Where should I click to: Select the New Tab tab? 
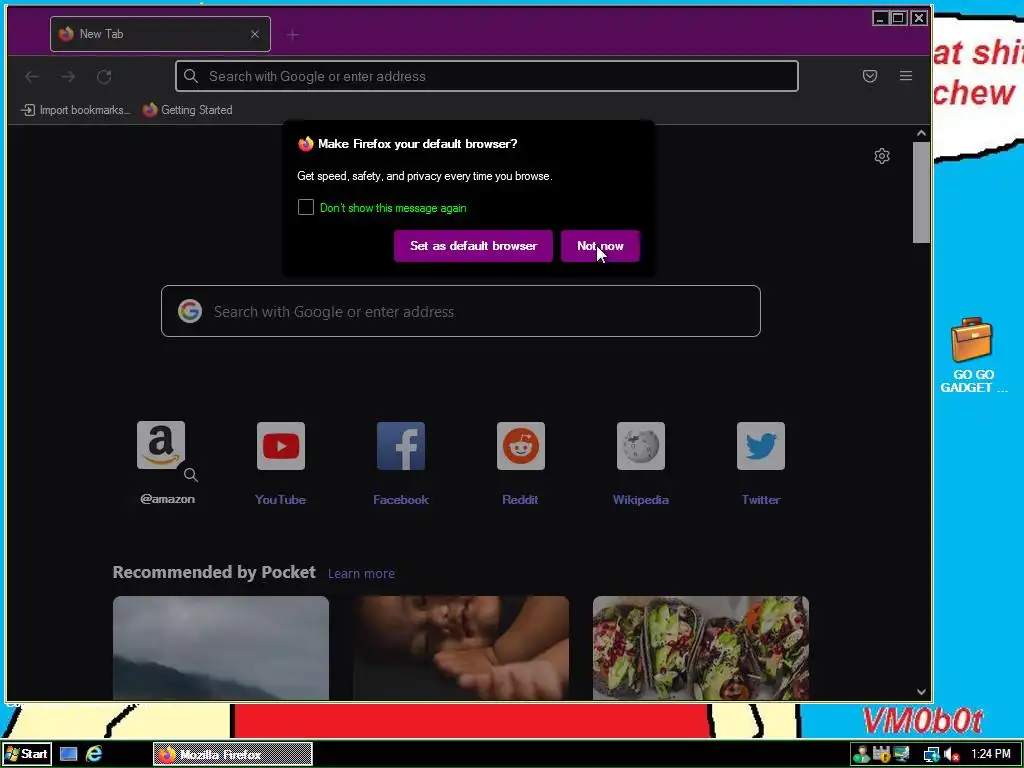pos(160,34)
